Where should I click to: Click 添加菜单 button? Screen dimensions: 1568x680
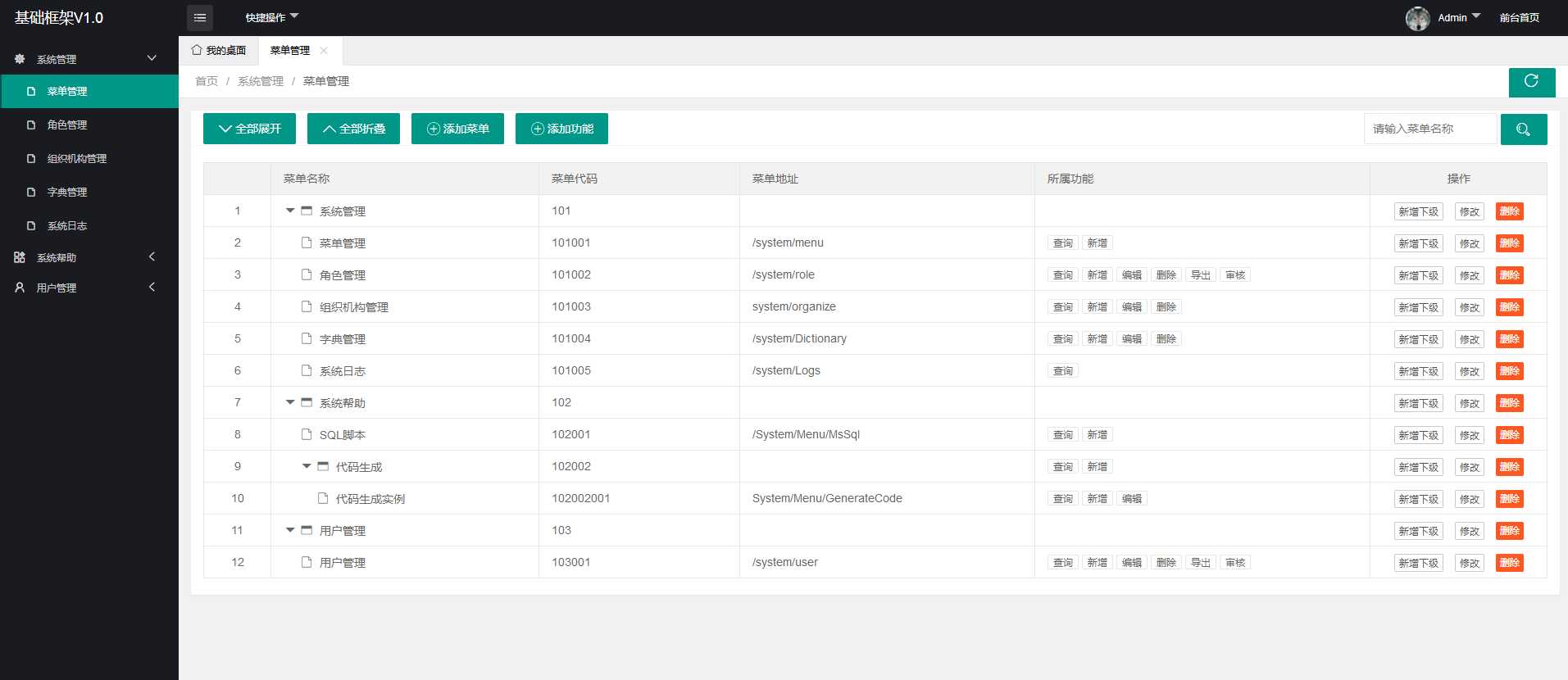tap(457, 129)
